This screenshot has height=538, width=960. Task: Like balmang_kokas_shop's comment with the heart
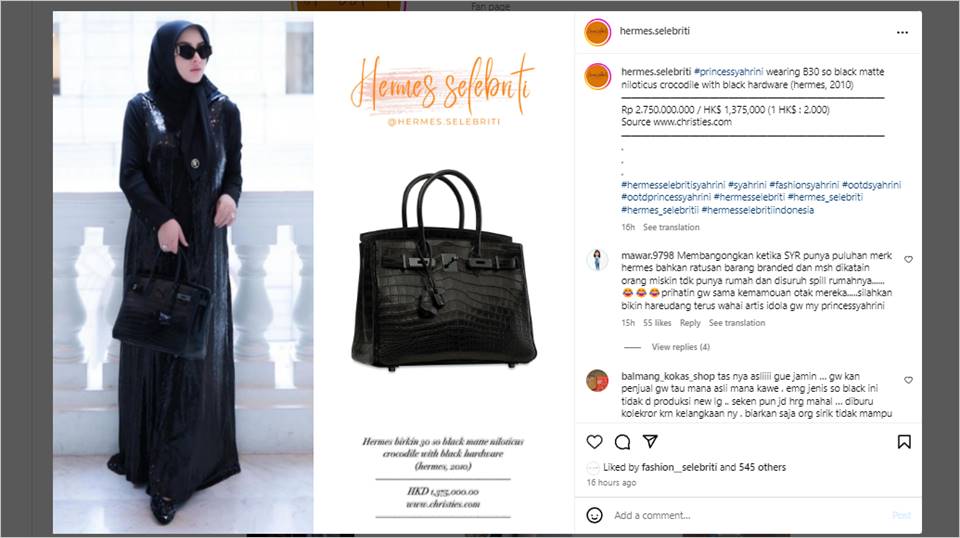(x=908, y=380)
